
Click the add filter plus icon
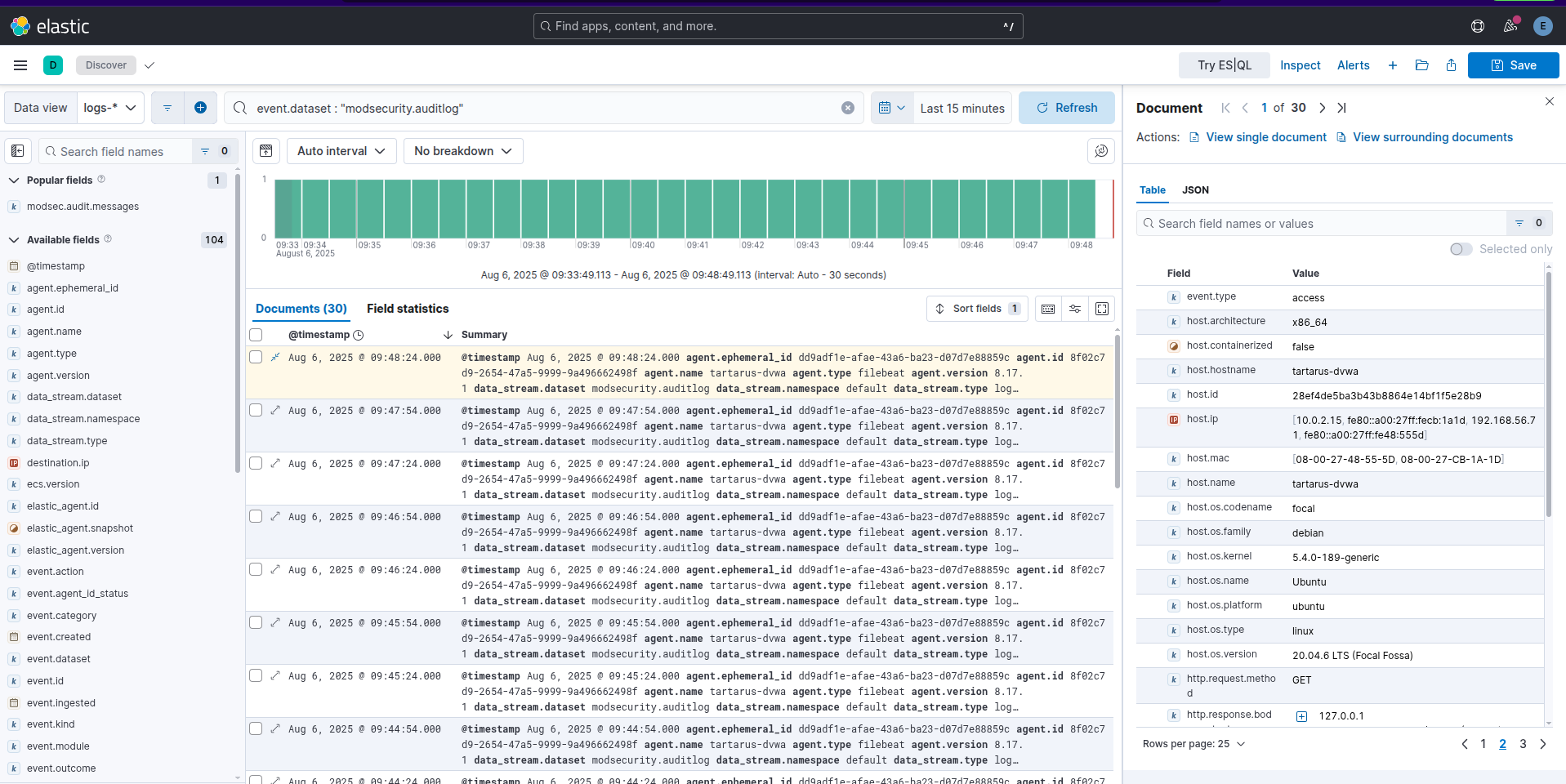pyautogui.click(x=200, y=108)
